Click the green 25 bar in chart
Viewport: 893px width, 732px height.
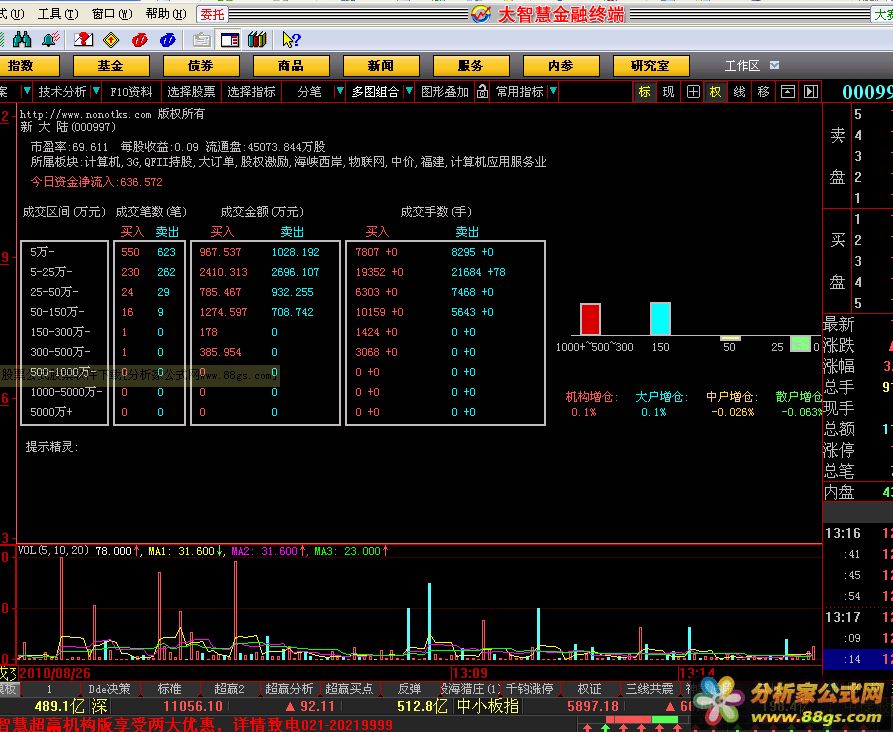pyautogui.click(x=800, y=343)
